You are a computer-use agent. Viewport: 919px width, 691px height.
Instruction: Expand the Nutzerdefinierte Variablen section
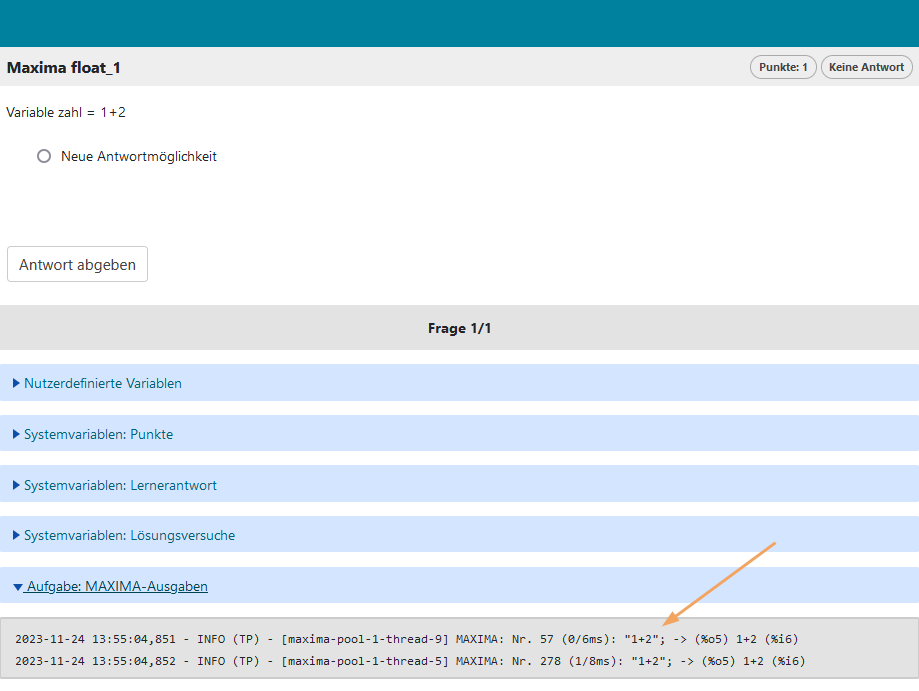point(102,383)
